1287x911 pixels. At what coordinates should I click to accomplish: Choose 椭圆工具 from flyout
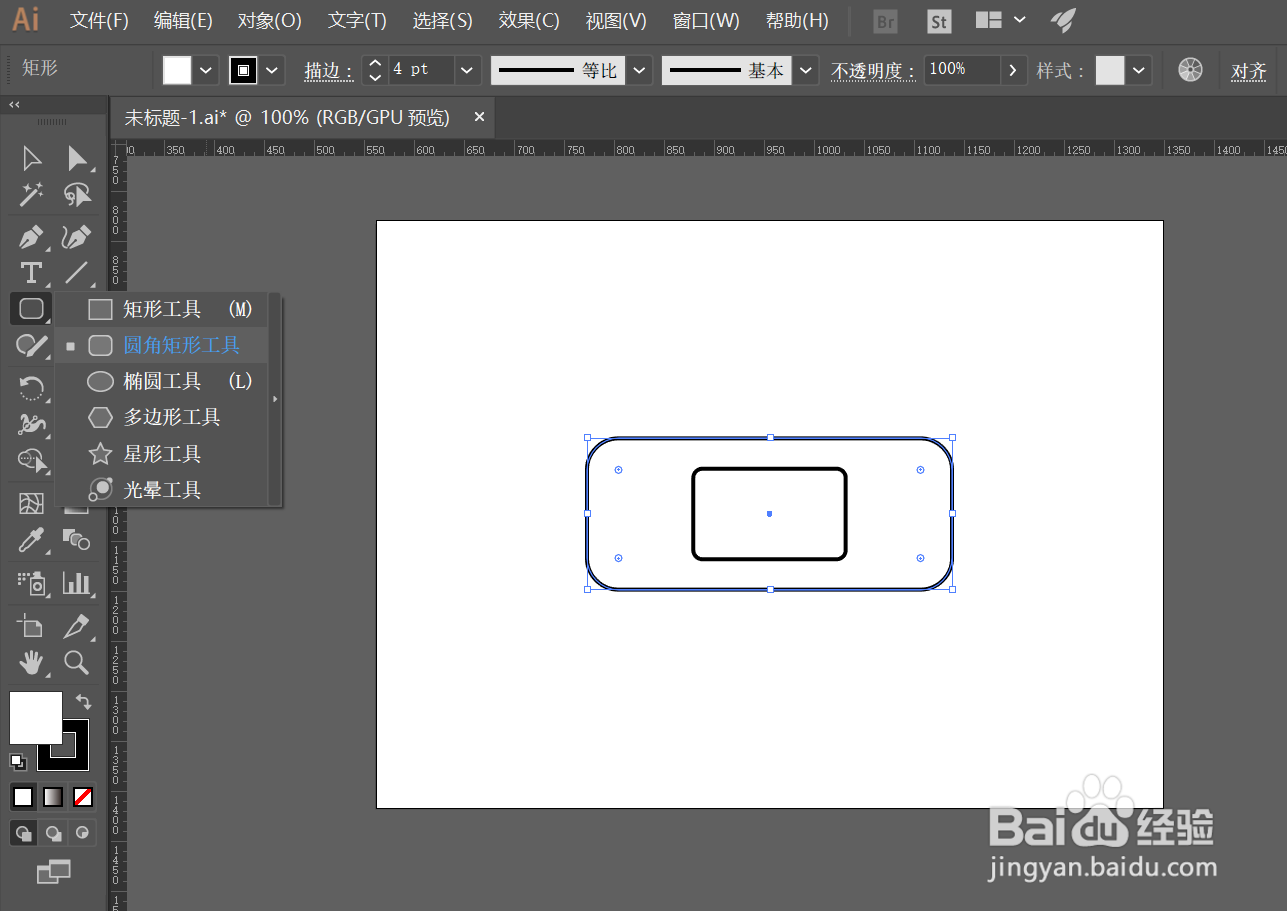pyautogui.click(x=161, y=382)
